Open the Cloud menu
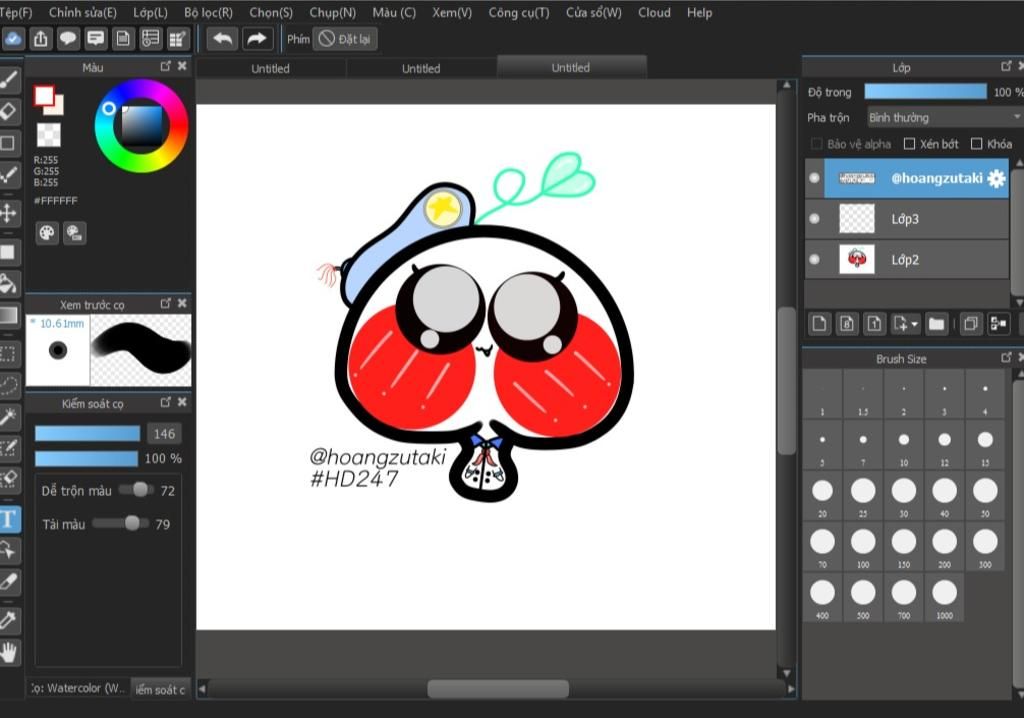This screenshot has height=718, width=1024. click(x=654, y=12)
